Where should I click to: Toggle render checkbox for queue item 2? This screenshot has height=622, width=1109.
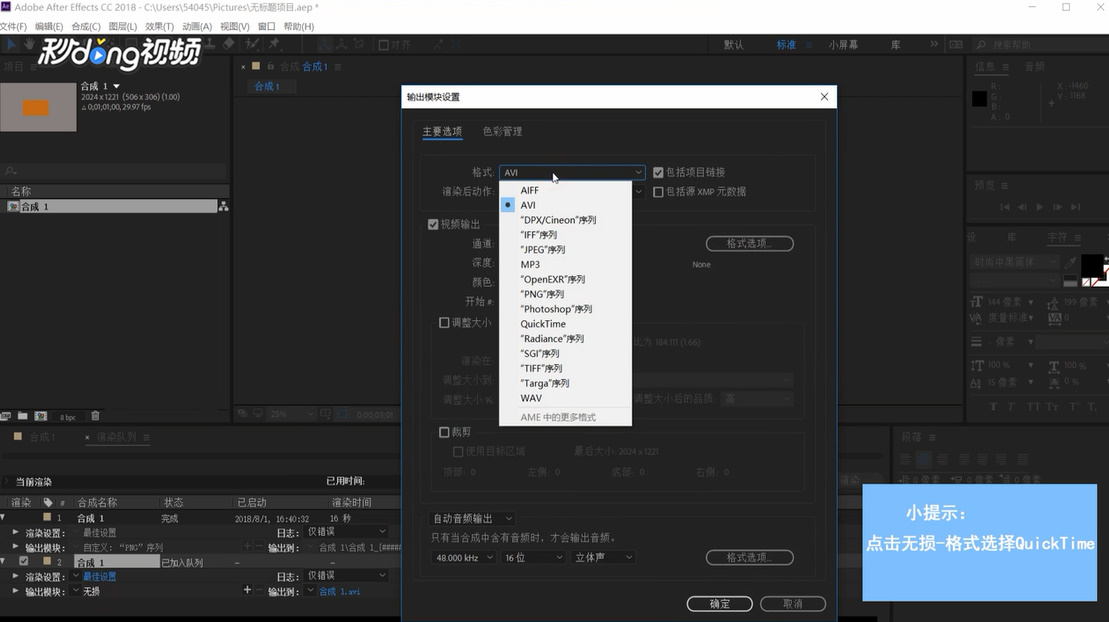pos(24,561)
